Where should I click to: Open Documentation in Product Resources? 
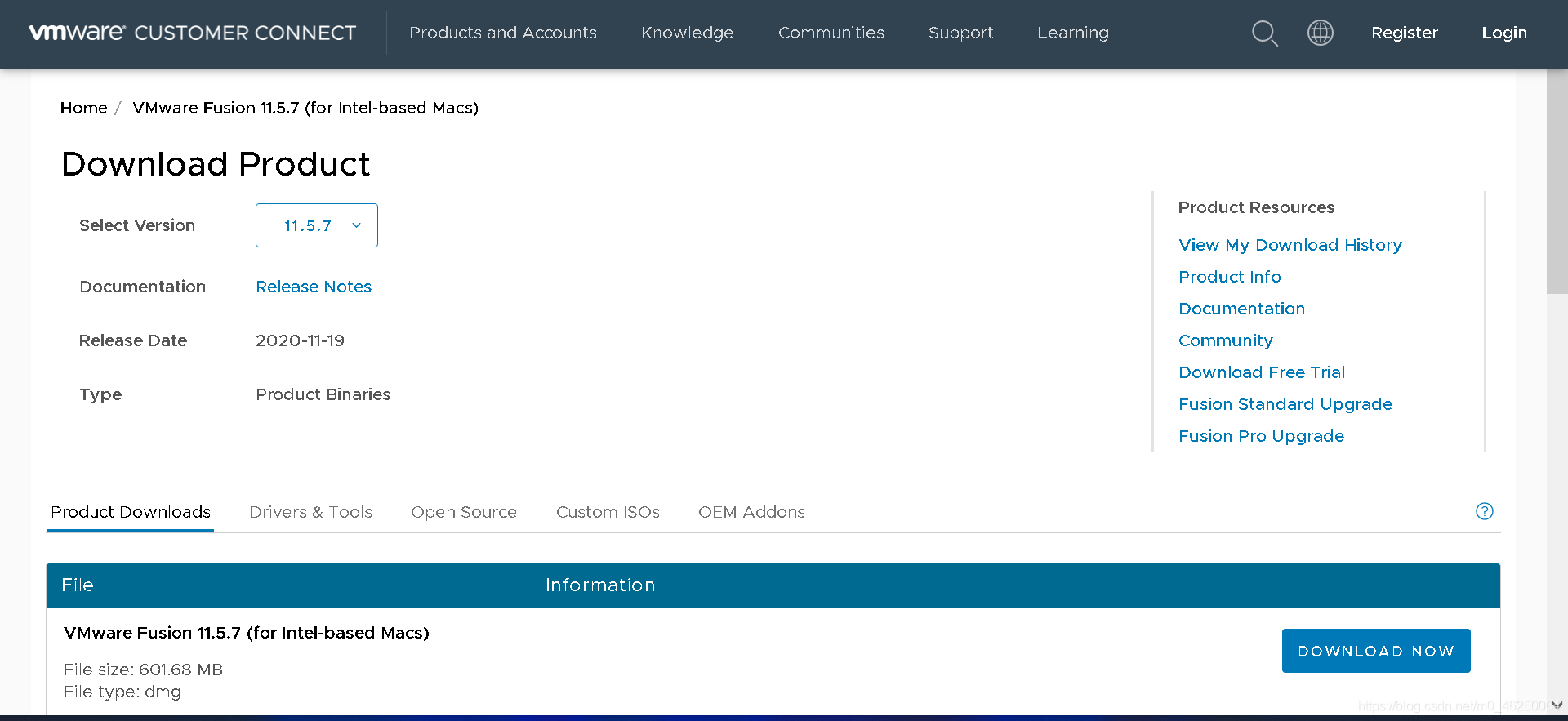[1242, 309]
